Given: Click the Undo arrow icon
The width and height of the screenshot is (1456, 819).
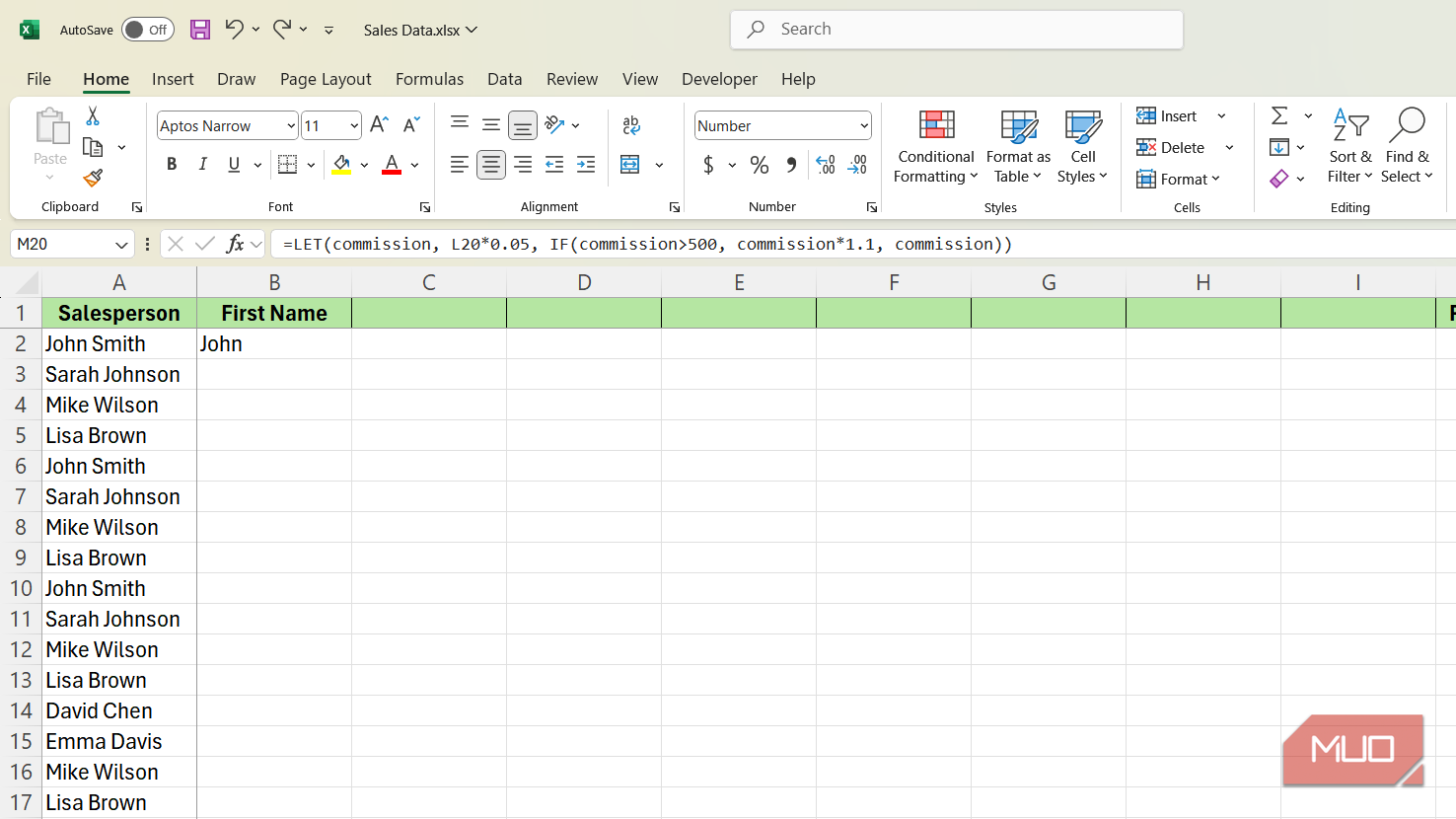Looking at the screenshot, I should pyautogui.click(x=234, y=29).
